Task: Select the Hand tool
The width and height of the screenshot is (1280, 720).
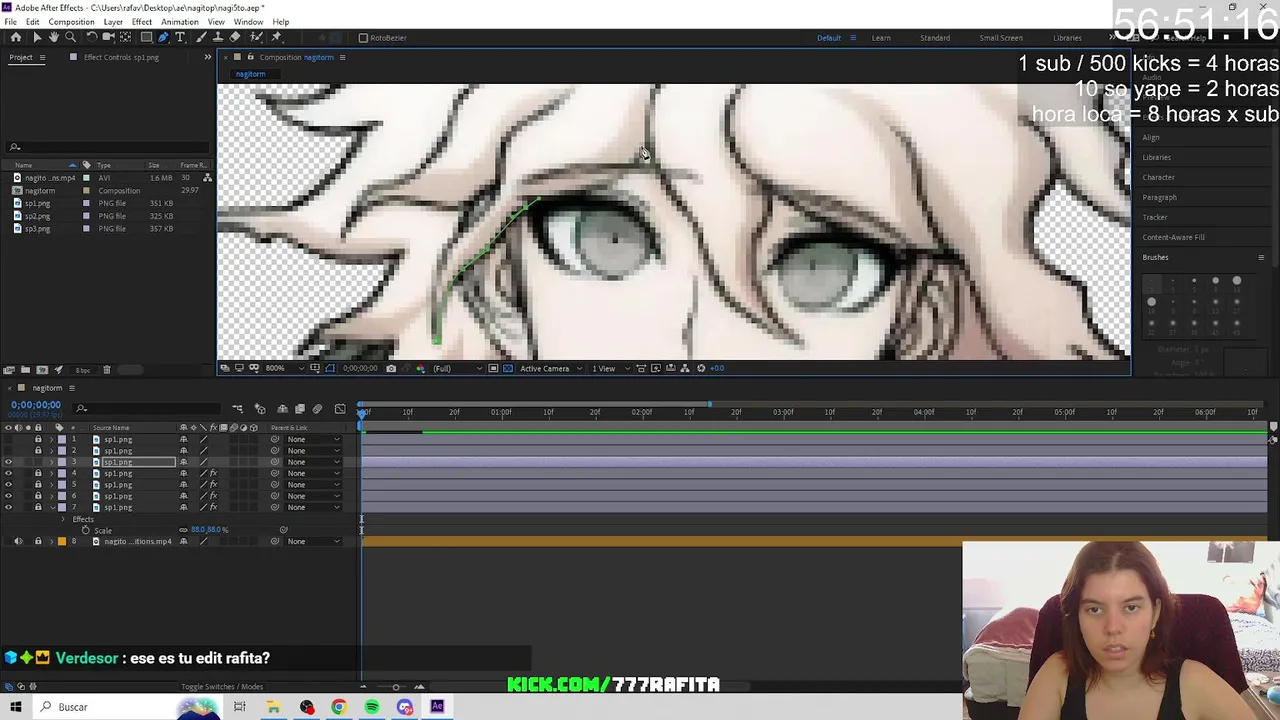Action: pyautogui.click(x=54, y=37)
